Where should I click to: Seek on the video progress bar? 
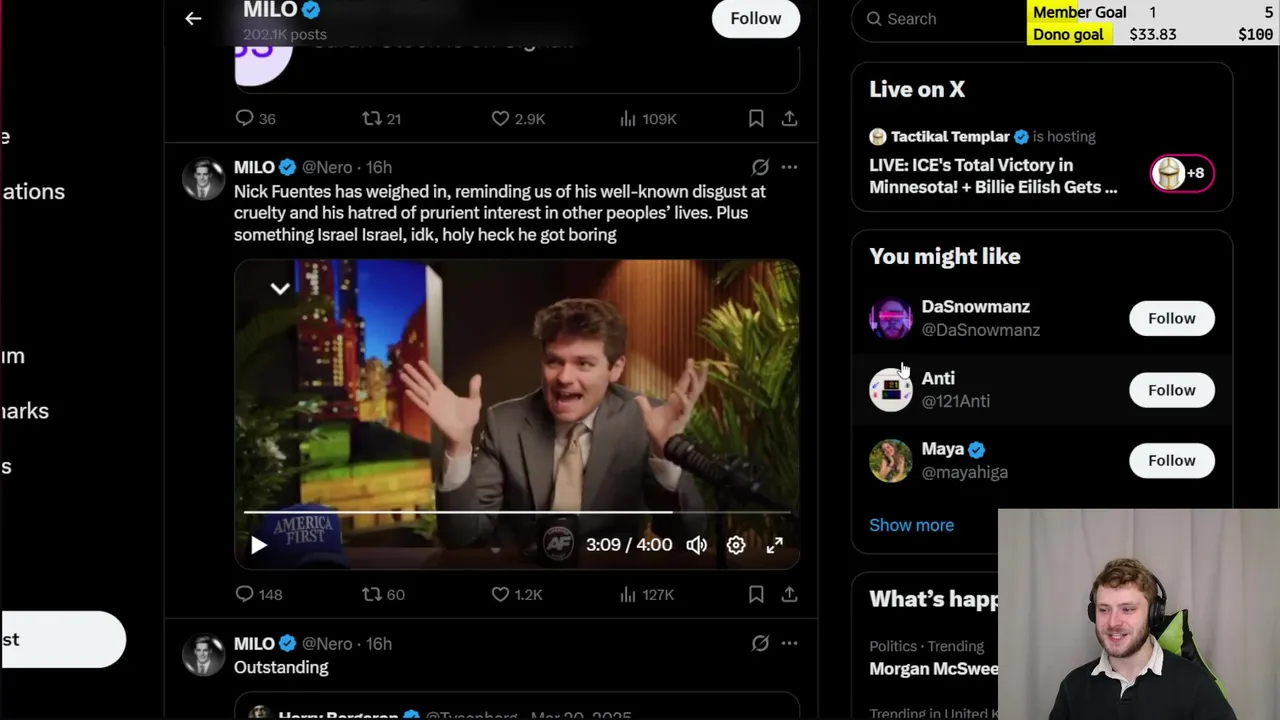[x=517, y=512]
